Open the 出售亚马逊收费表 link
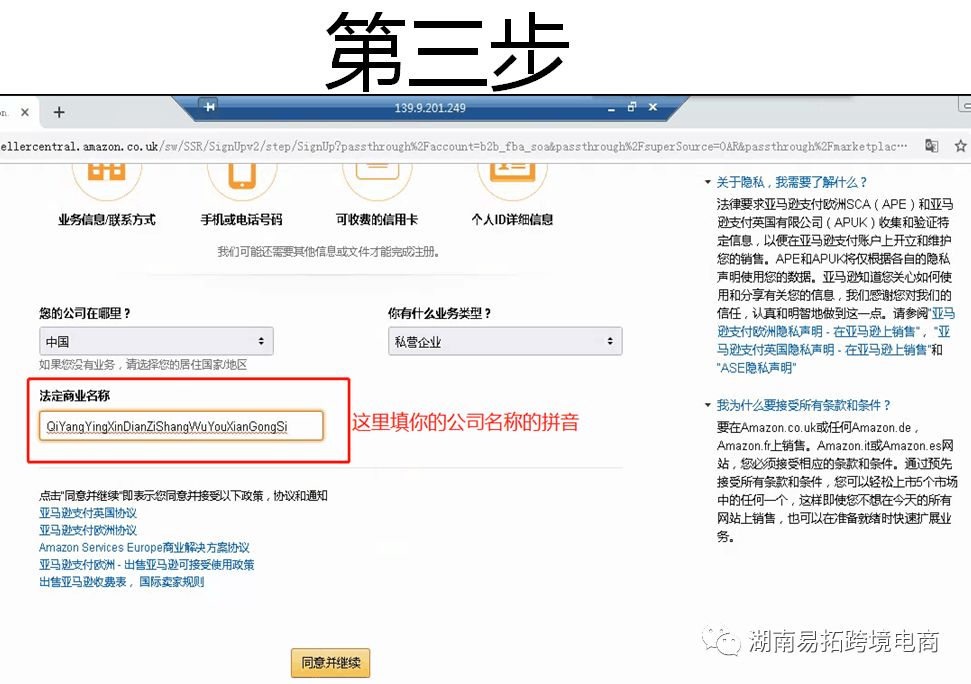Image resolution: width=971 pixels, height=684 pixels. (x=82, y=582)
